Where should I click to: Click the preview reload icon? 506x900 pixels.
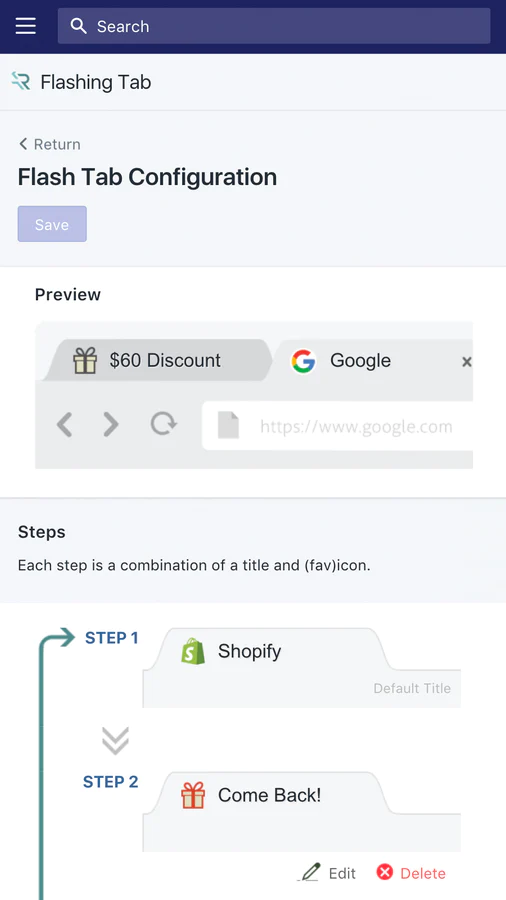click(164, 425)
